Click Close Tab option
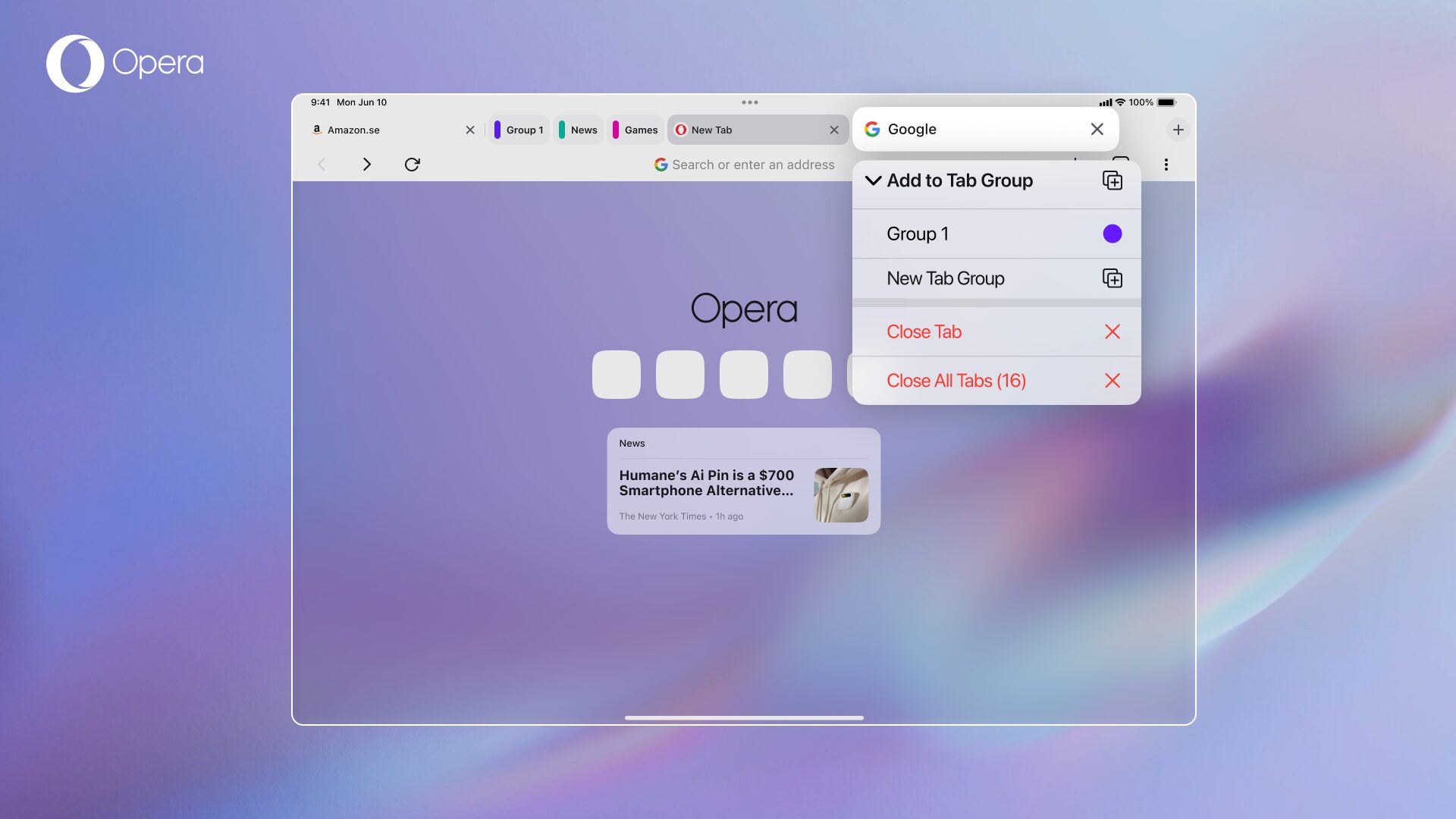The height and width of the screenshot is (819, 1456). [x=924, y=331]
